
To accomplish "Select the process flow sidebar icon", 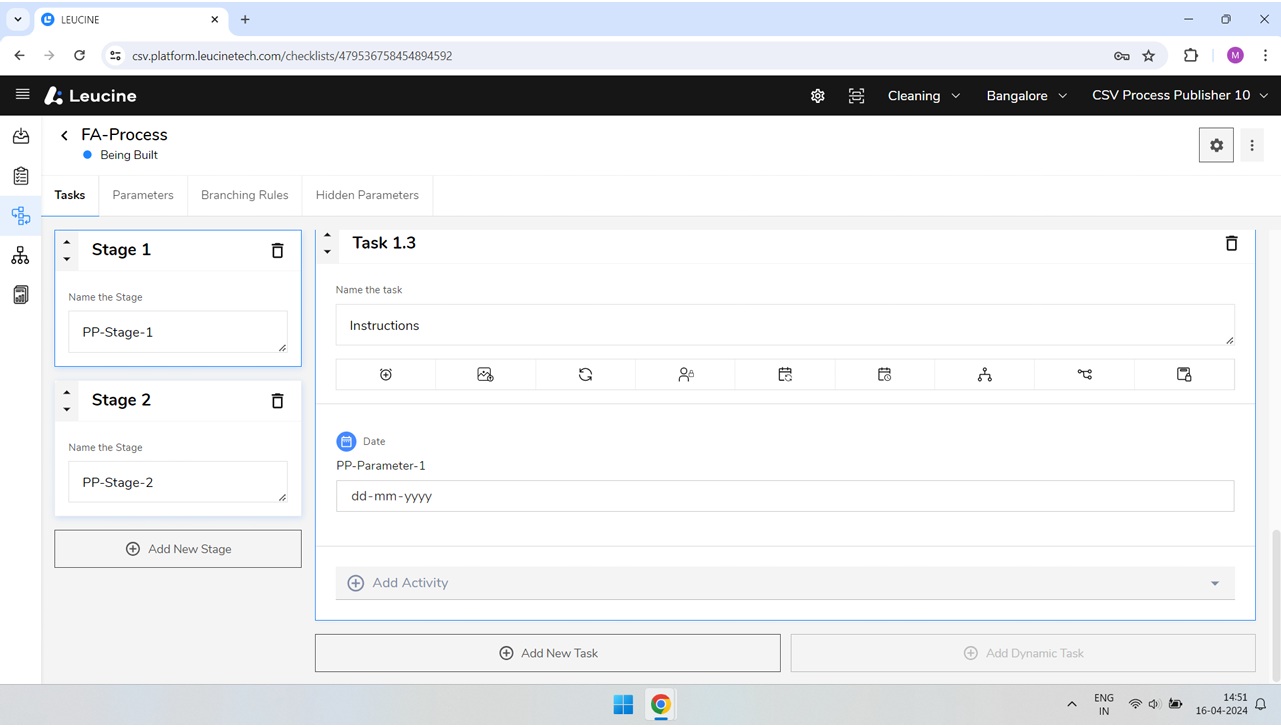I will coord(21,215).
